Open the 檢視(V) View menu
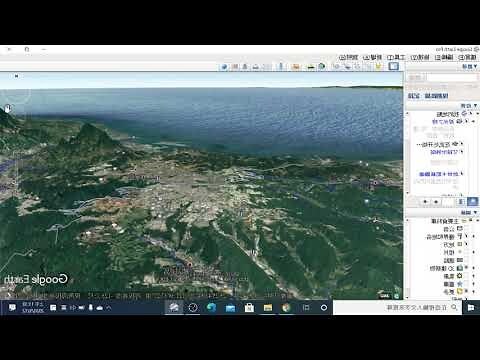Screen dimensions: 480x360 pos(420,57)
